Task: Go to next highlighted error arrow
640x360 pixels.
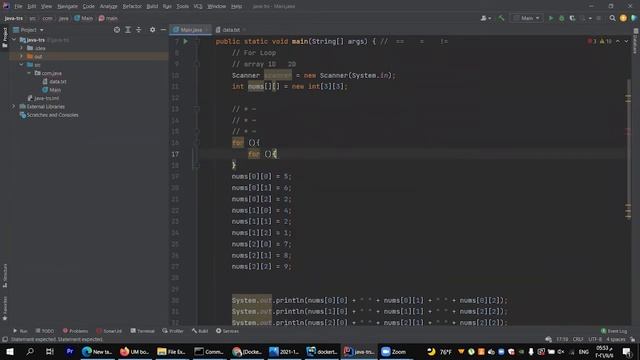Action: [627, 41]
